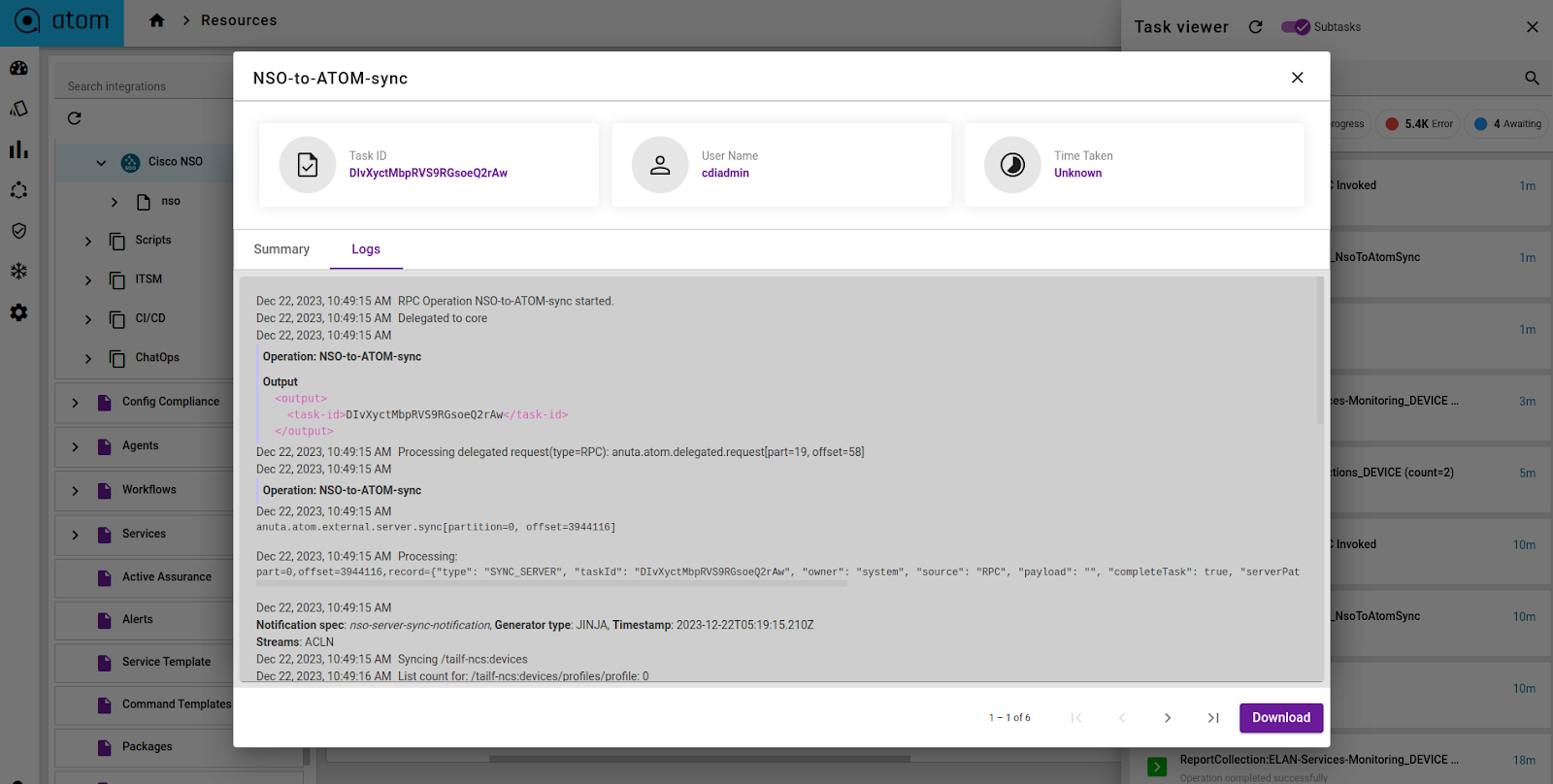1553x784 pixels.
Task: Toggle the Subtasks switch
Action: 1296,27
